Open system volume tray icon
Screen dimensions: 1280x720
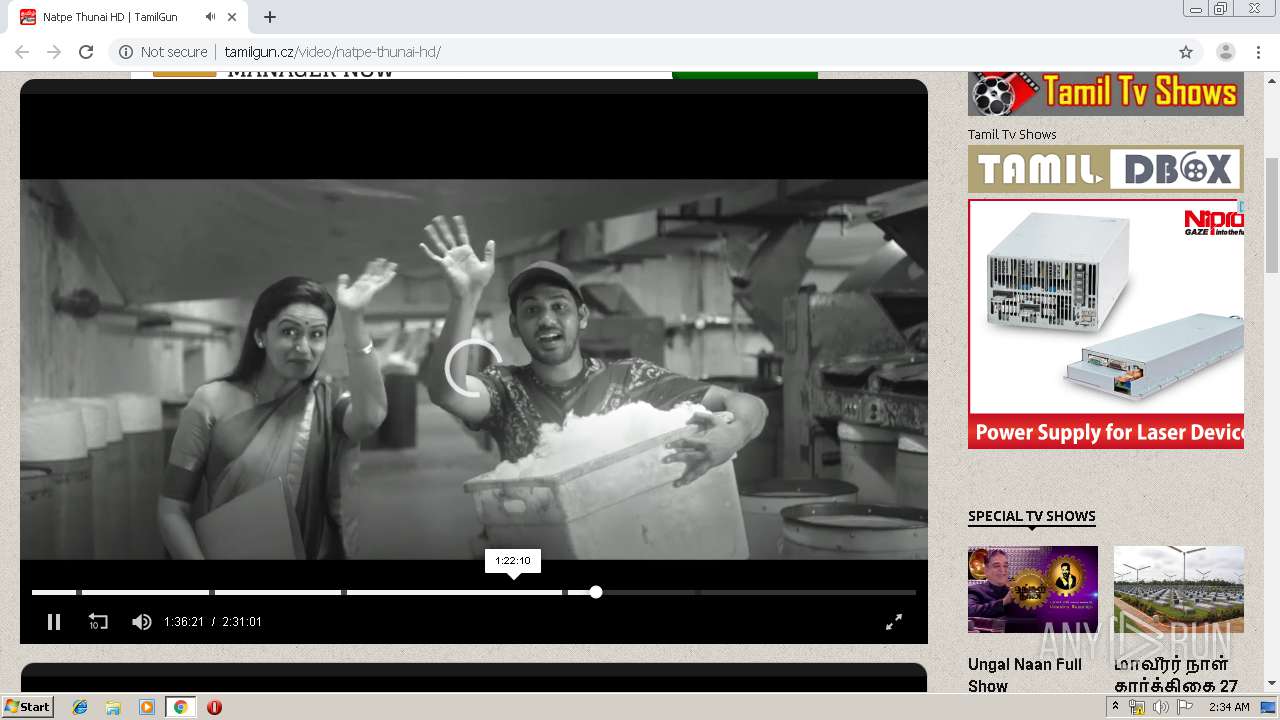(1160, 707)
